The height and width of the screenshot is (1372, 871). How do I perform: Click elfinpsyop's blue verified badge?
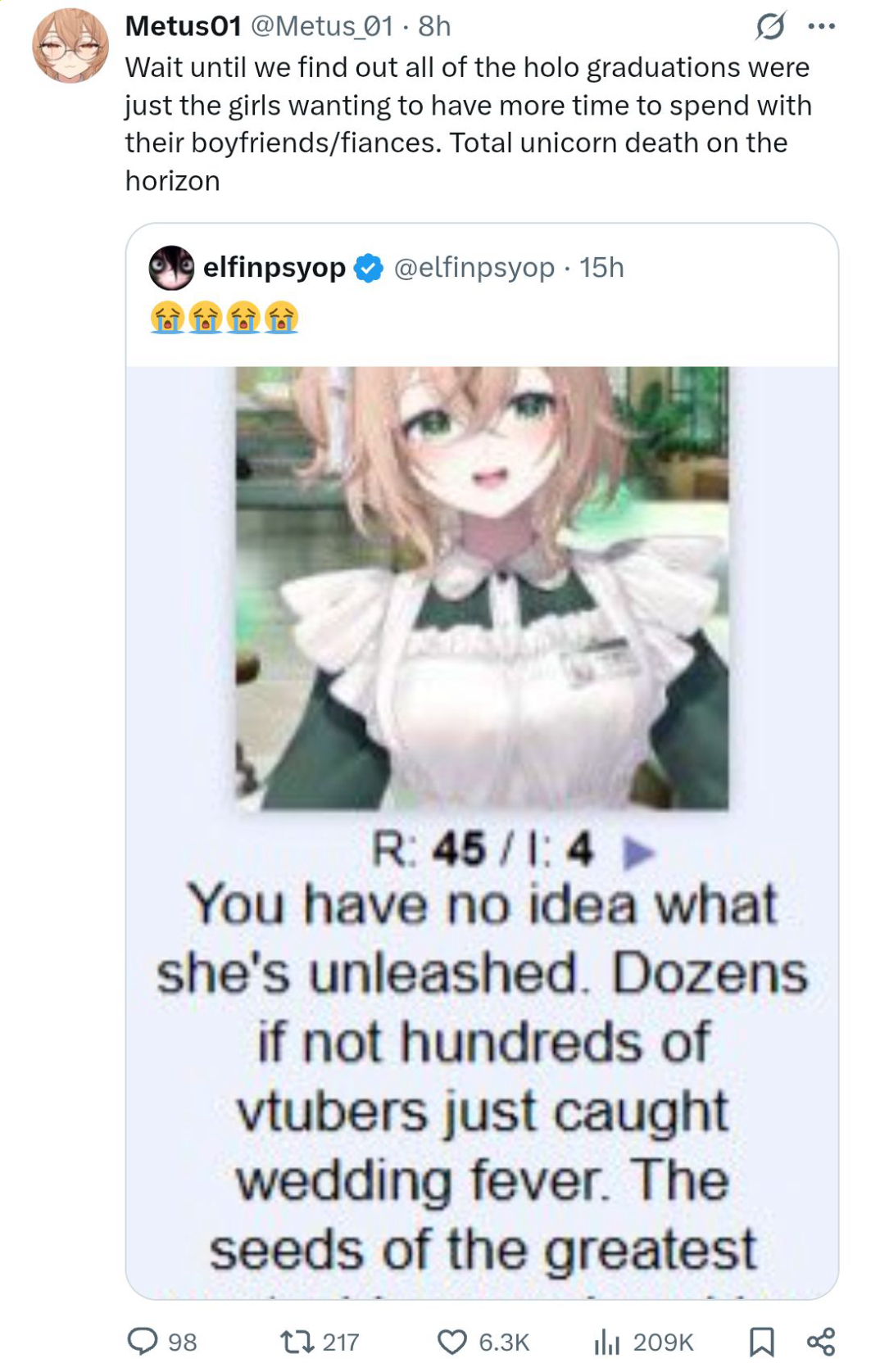(369, 268)
